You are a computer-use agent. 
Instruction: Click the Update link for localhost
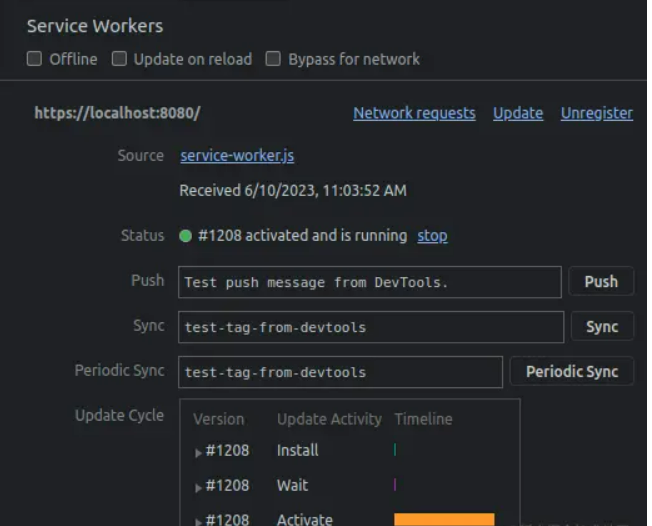point(518,113)
